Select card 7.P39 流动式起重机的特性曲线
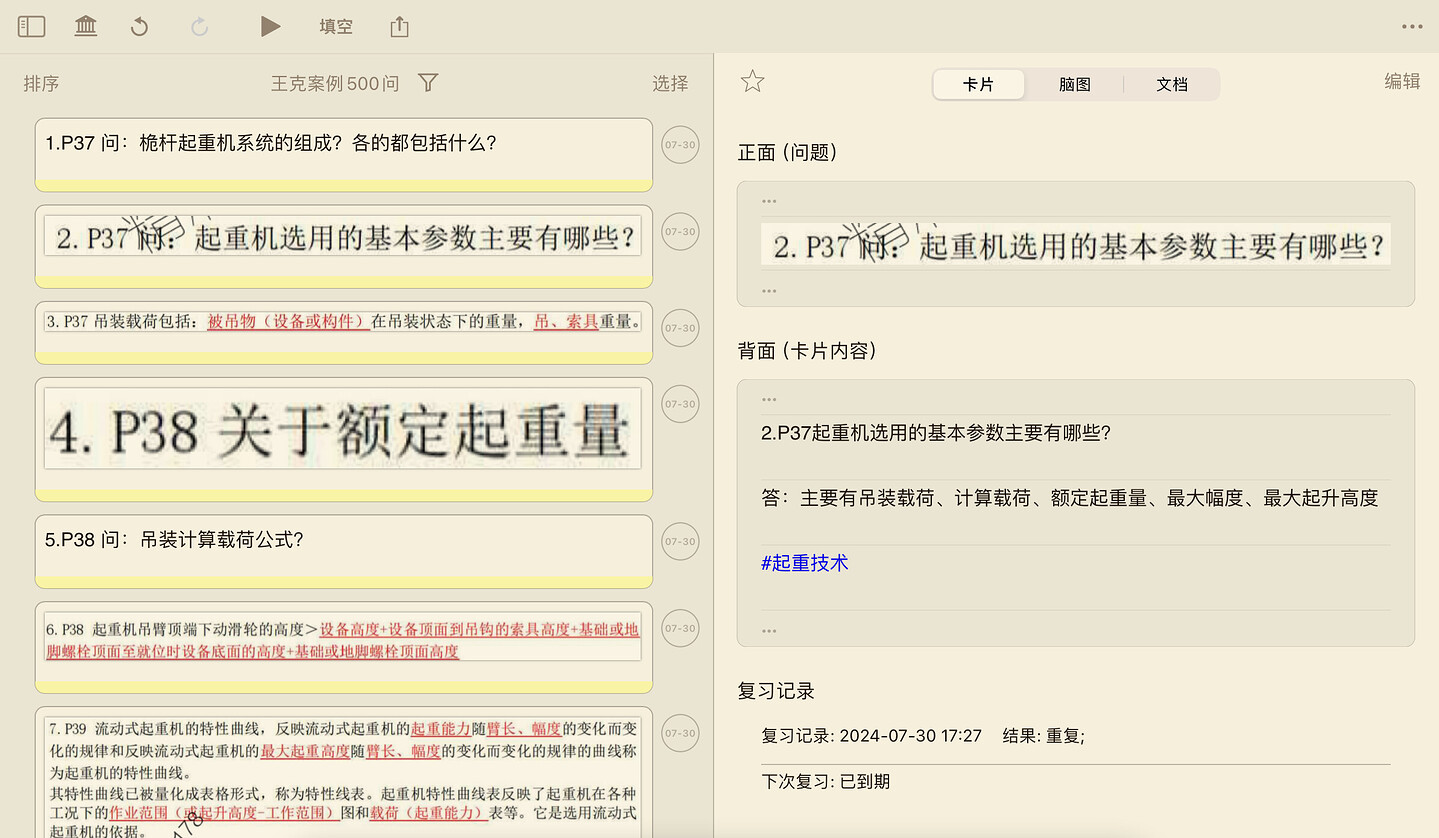The height and width of the screenshot is (838, 1439). (344, 772)
